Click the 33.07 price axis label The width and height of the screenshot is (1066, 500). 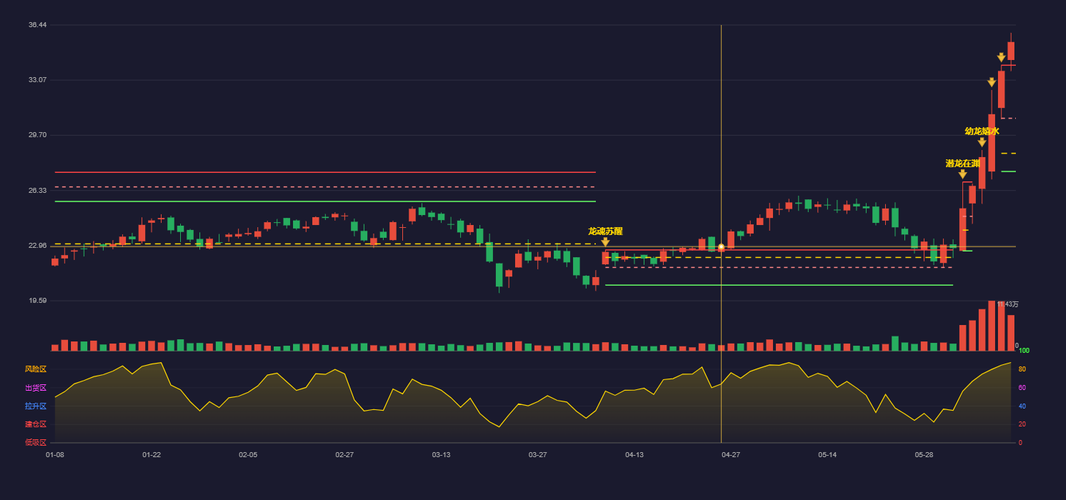coord(37,80)
